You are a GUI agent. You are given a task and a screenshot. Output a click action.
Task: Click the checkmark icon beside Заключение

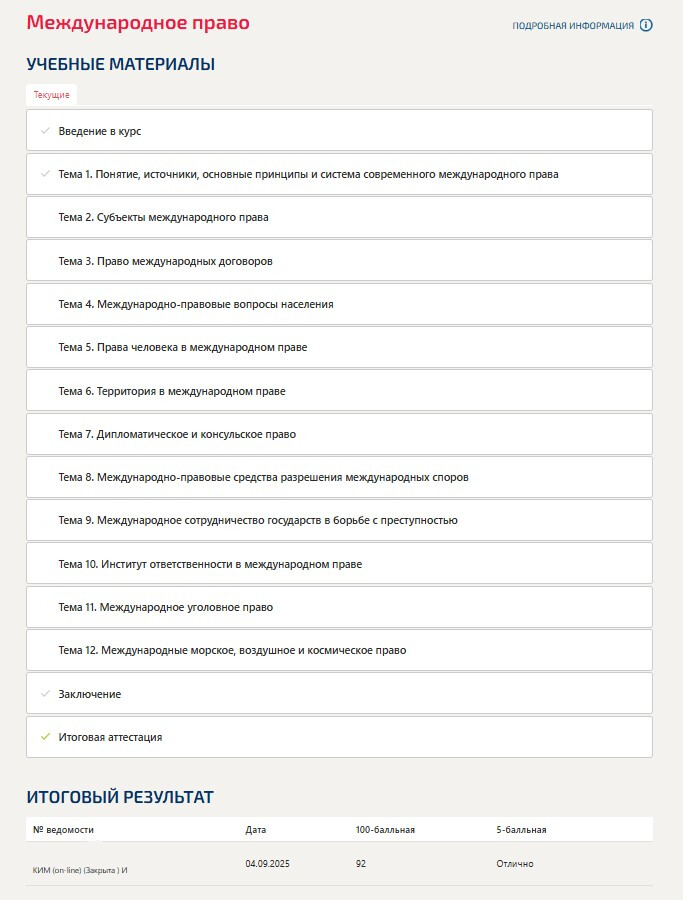45,694
